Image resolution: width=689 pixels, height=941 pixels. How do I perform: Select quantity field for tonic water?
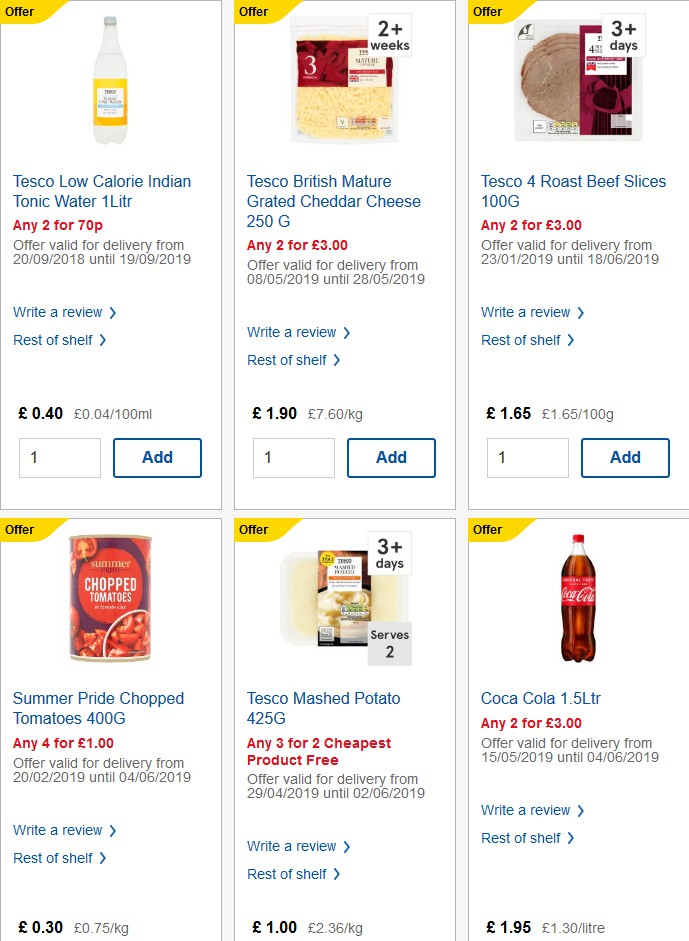tap(59, 458)
